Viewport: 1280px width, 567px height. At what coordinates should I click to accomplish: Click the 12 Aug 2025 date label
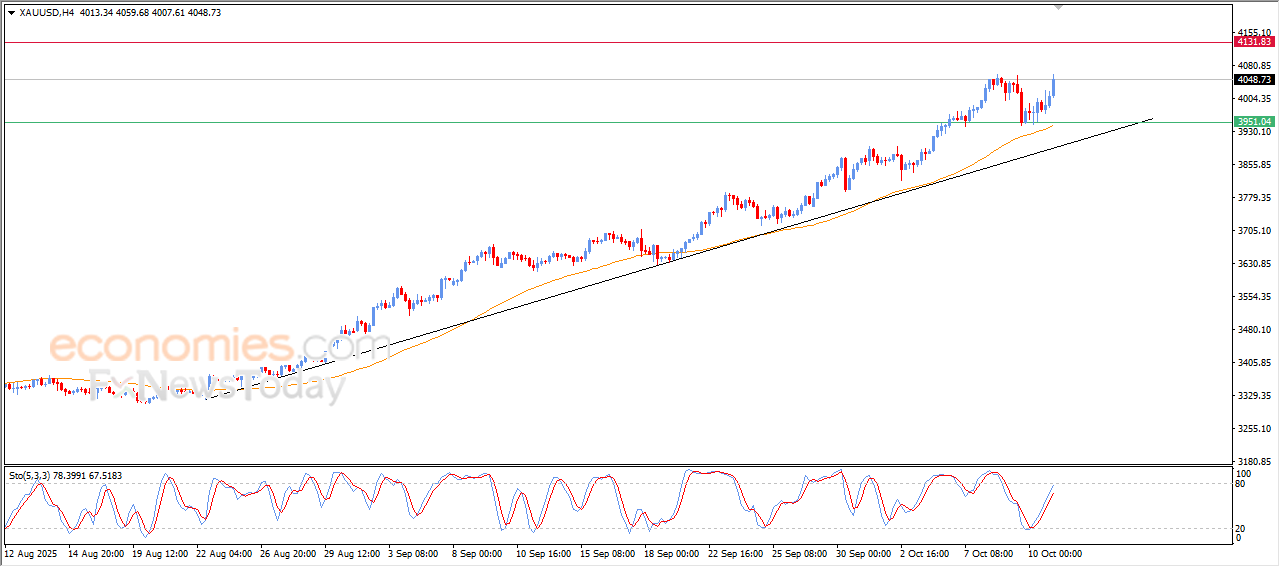point(32,553)
